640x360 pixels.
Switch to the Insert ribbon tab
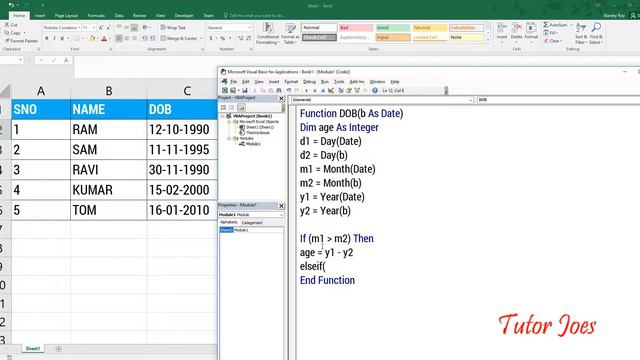click(40, 16)
